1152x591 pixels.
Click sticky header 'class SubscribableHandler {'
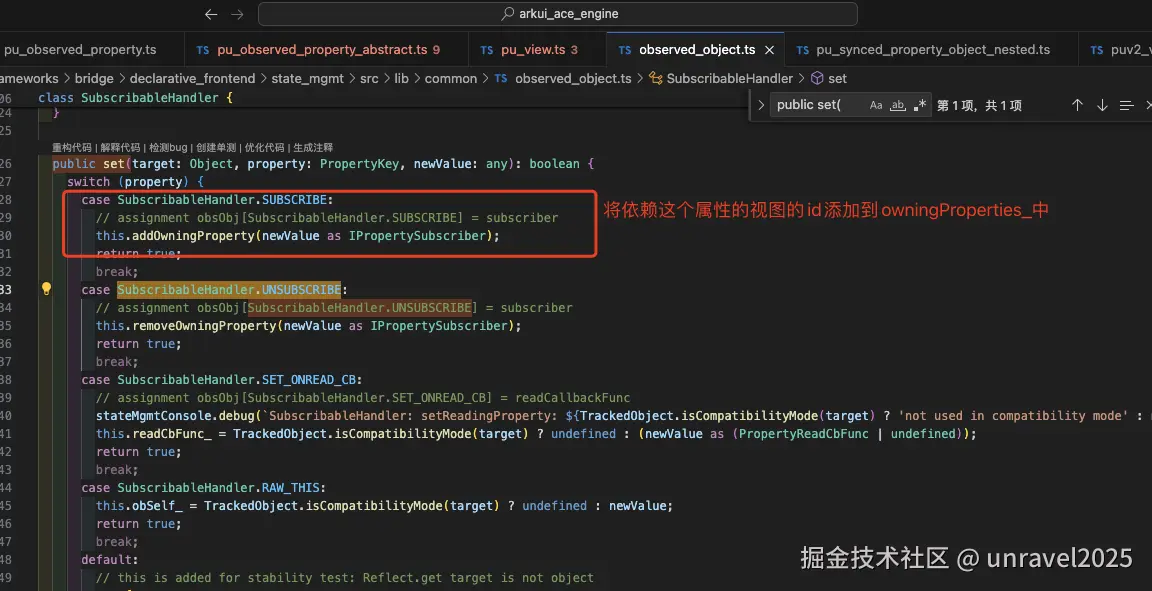(135, 98)
